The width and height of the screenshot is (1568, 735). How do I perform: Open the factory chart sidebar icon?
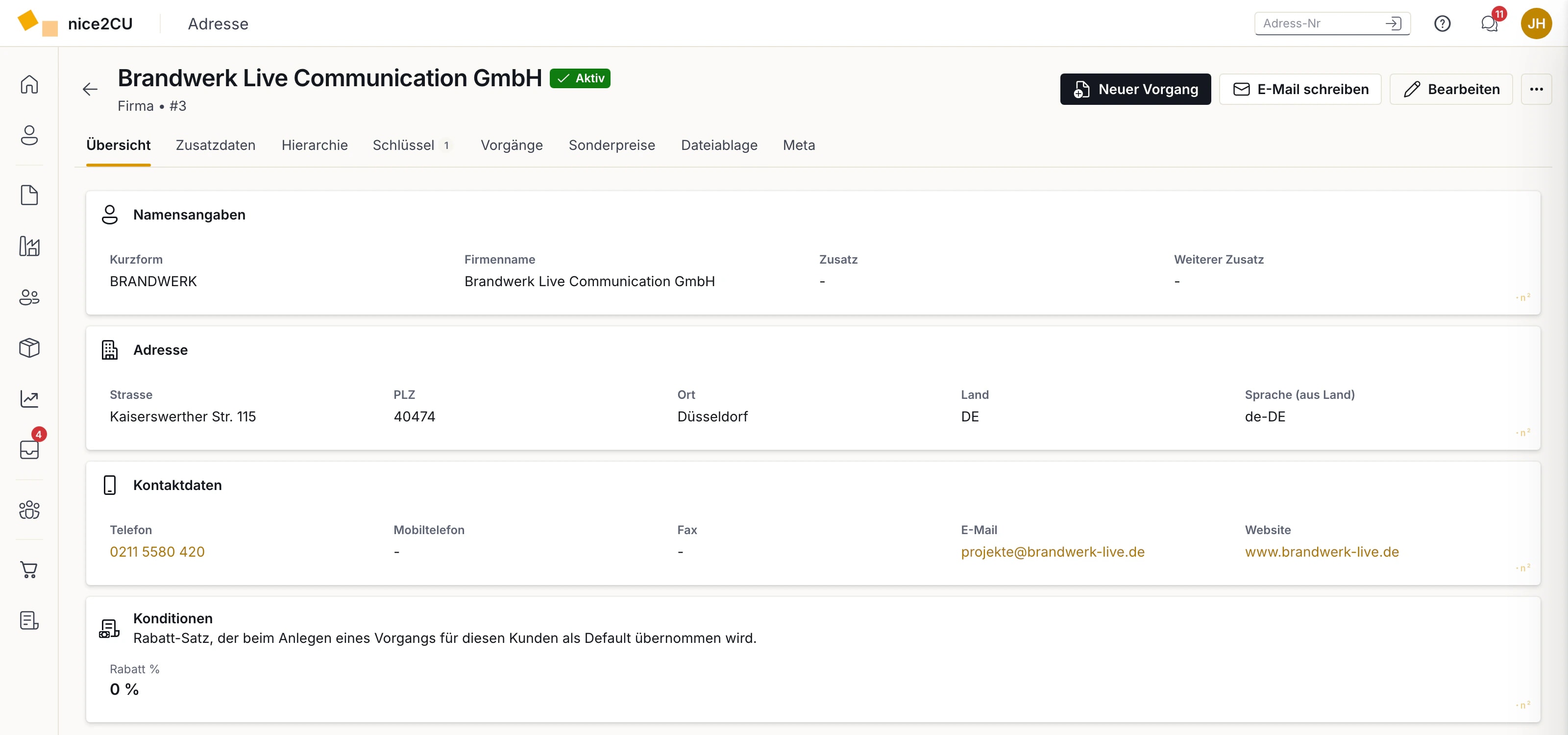[x=29, y=246]
